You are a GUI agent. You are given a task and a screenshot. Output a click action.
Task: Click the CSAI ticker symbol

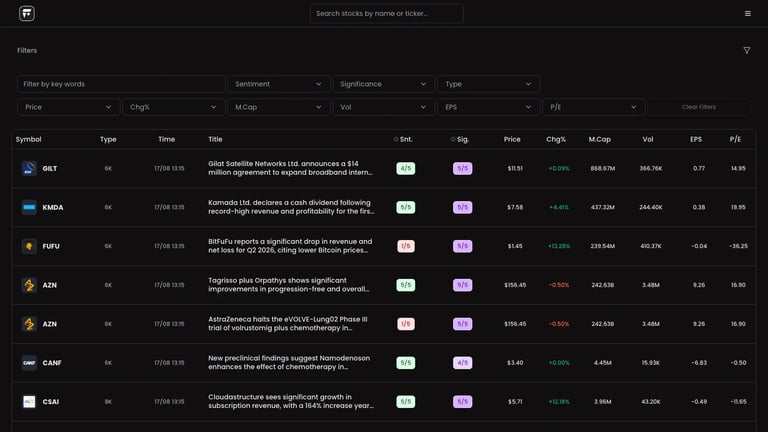click(x=50, y=402)
